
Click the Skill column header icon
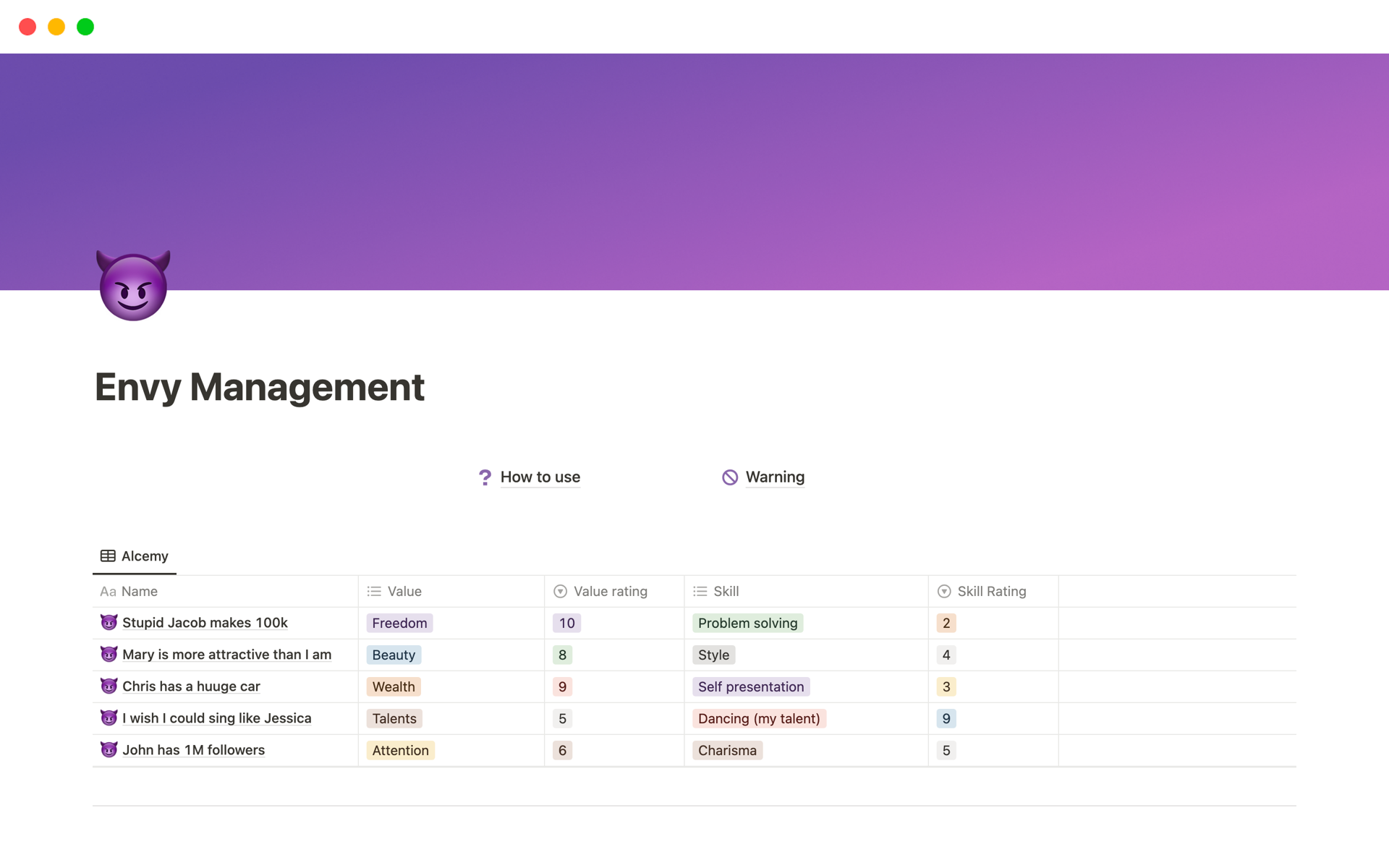[701, 590]
